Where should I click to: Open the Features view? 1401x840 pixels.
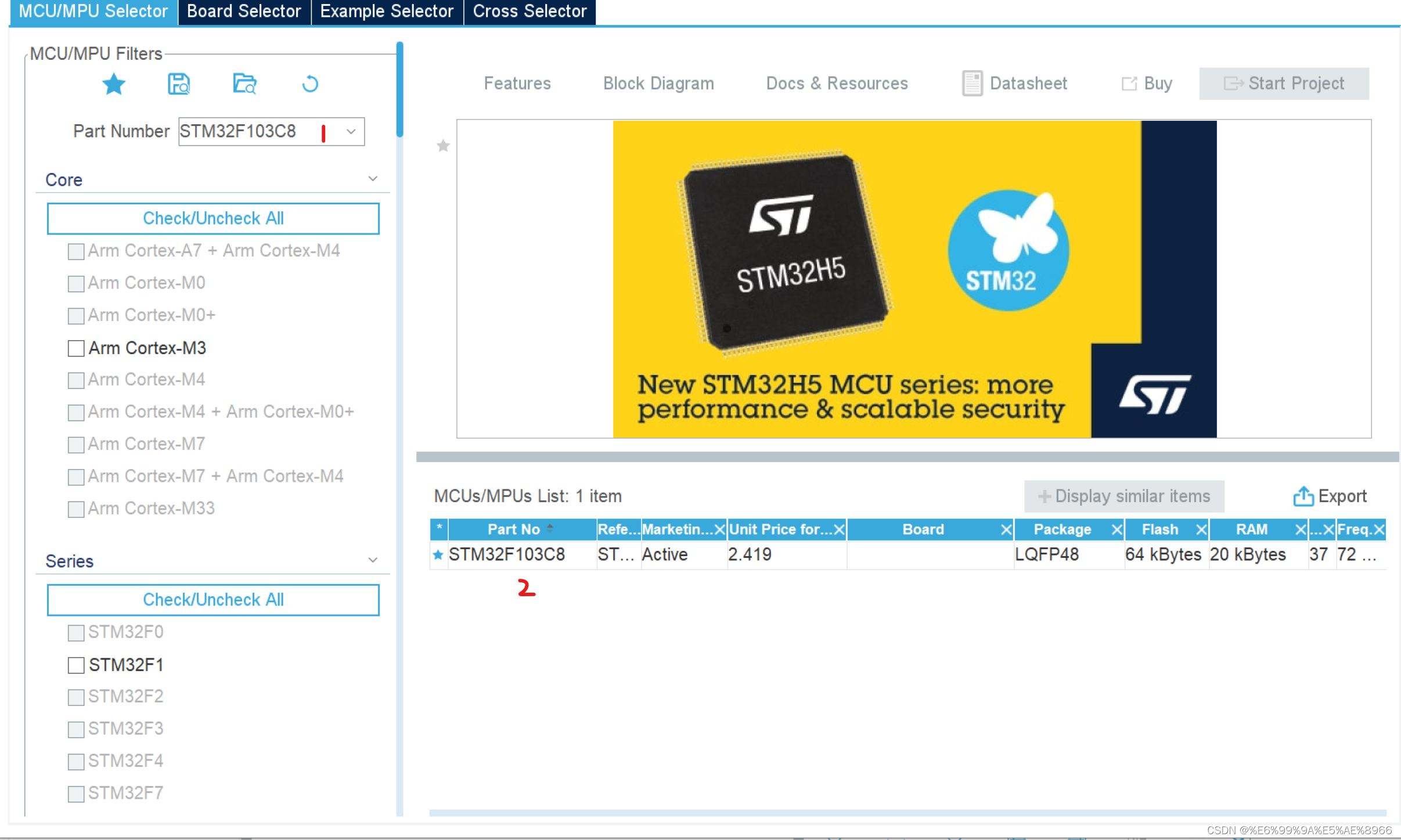[x=517, y=84]
